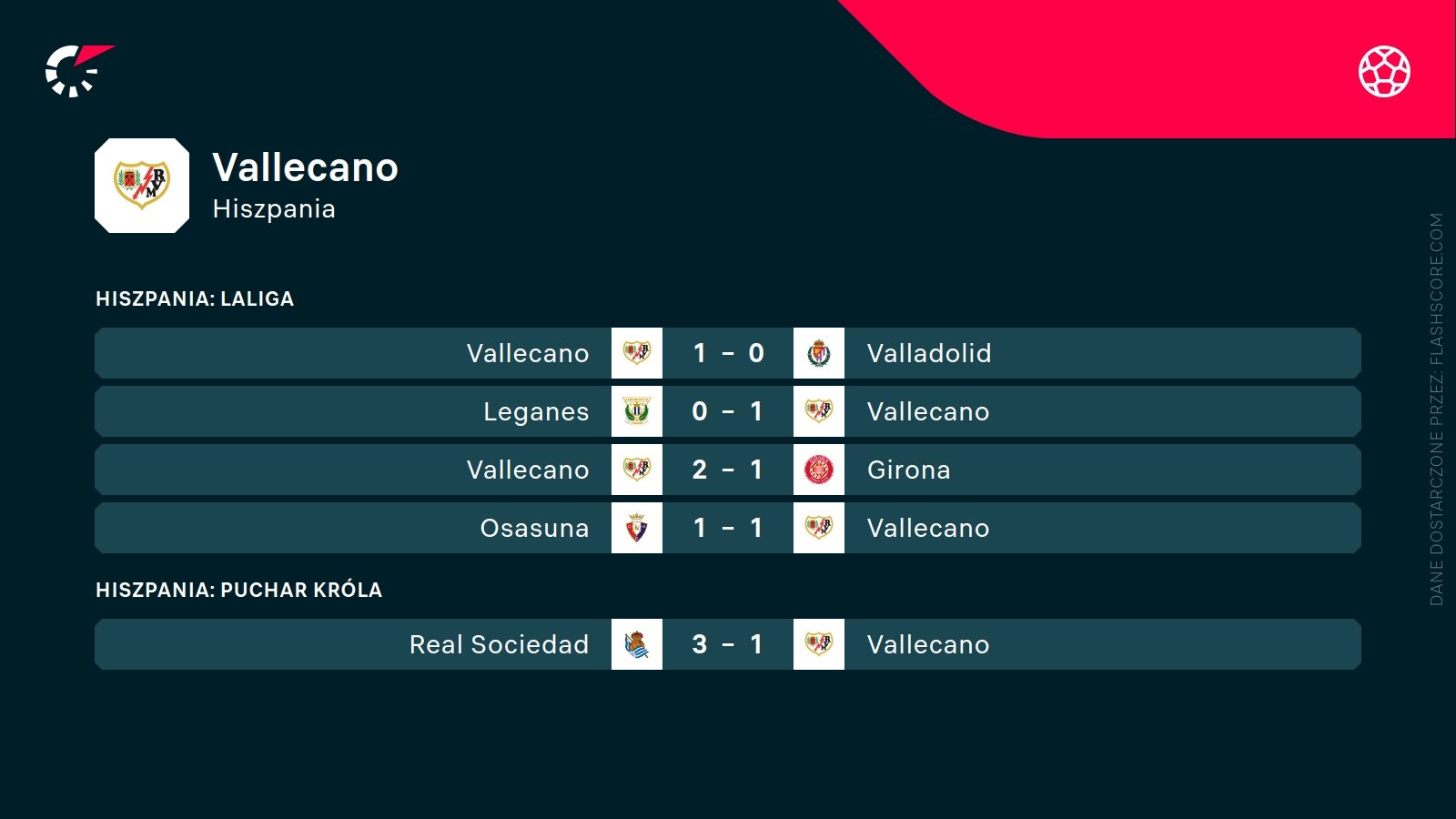Click the vertical Flashscore.com data credit text

click(1436, 409)
